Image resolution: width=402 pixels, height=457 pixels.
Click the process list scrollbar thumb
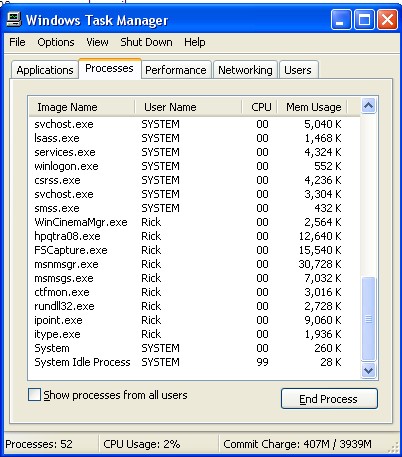click(368, 319)
